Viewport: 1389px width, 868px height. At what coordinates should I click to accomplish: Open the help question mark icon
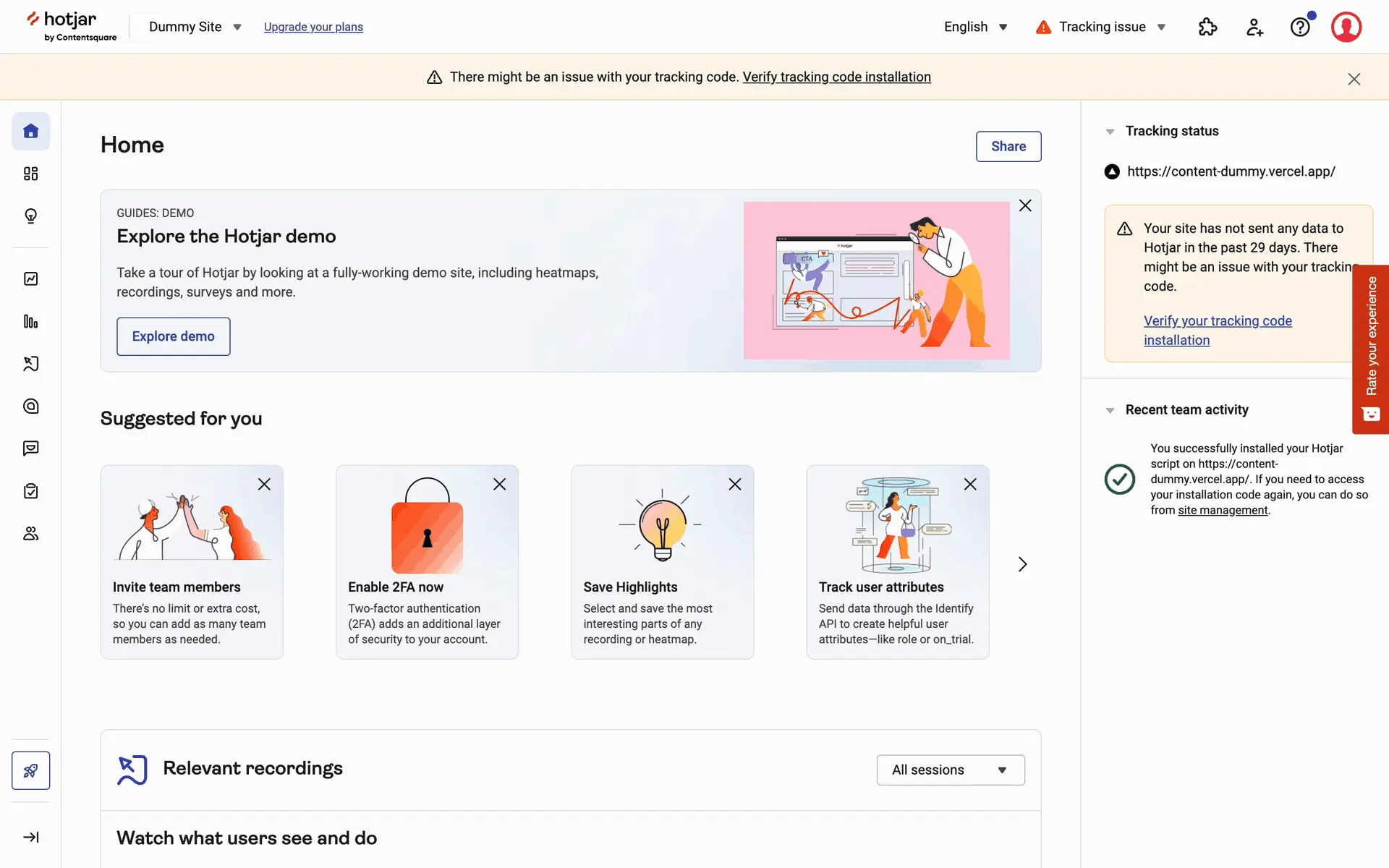pos(1300,27)
